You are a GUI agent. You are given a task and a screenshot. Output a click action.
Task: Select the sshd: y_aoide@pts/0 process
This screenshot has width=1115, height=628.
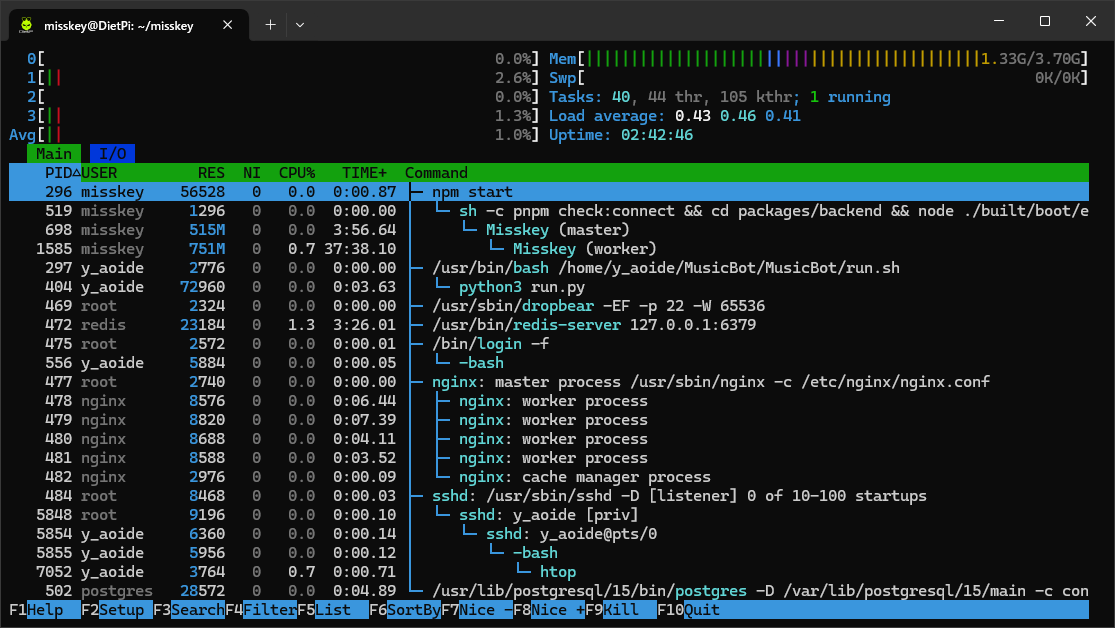pyautogui.click(x=548, y=534)
